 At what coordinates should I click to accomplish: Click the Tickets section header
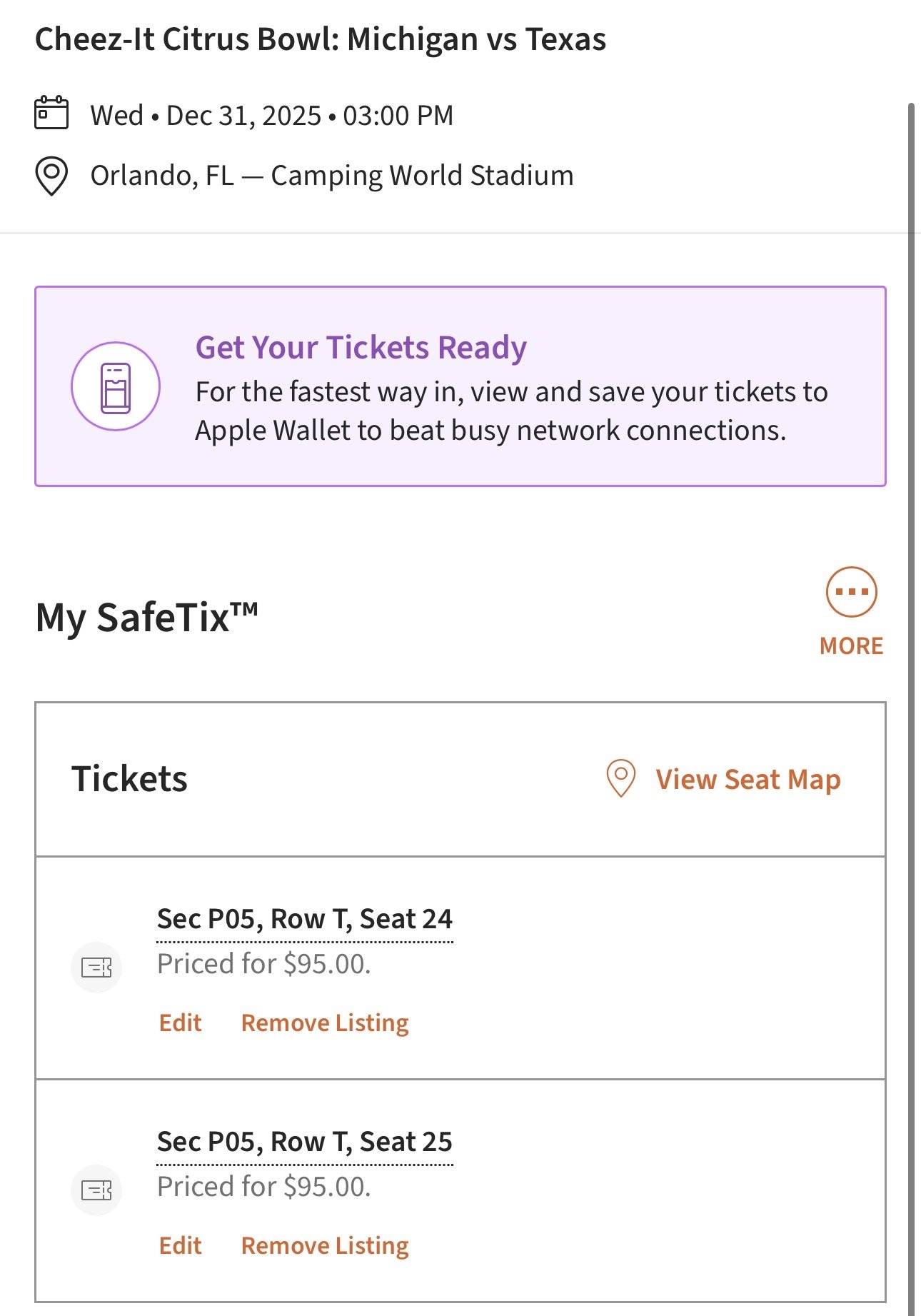click(x=129, y=778)
